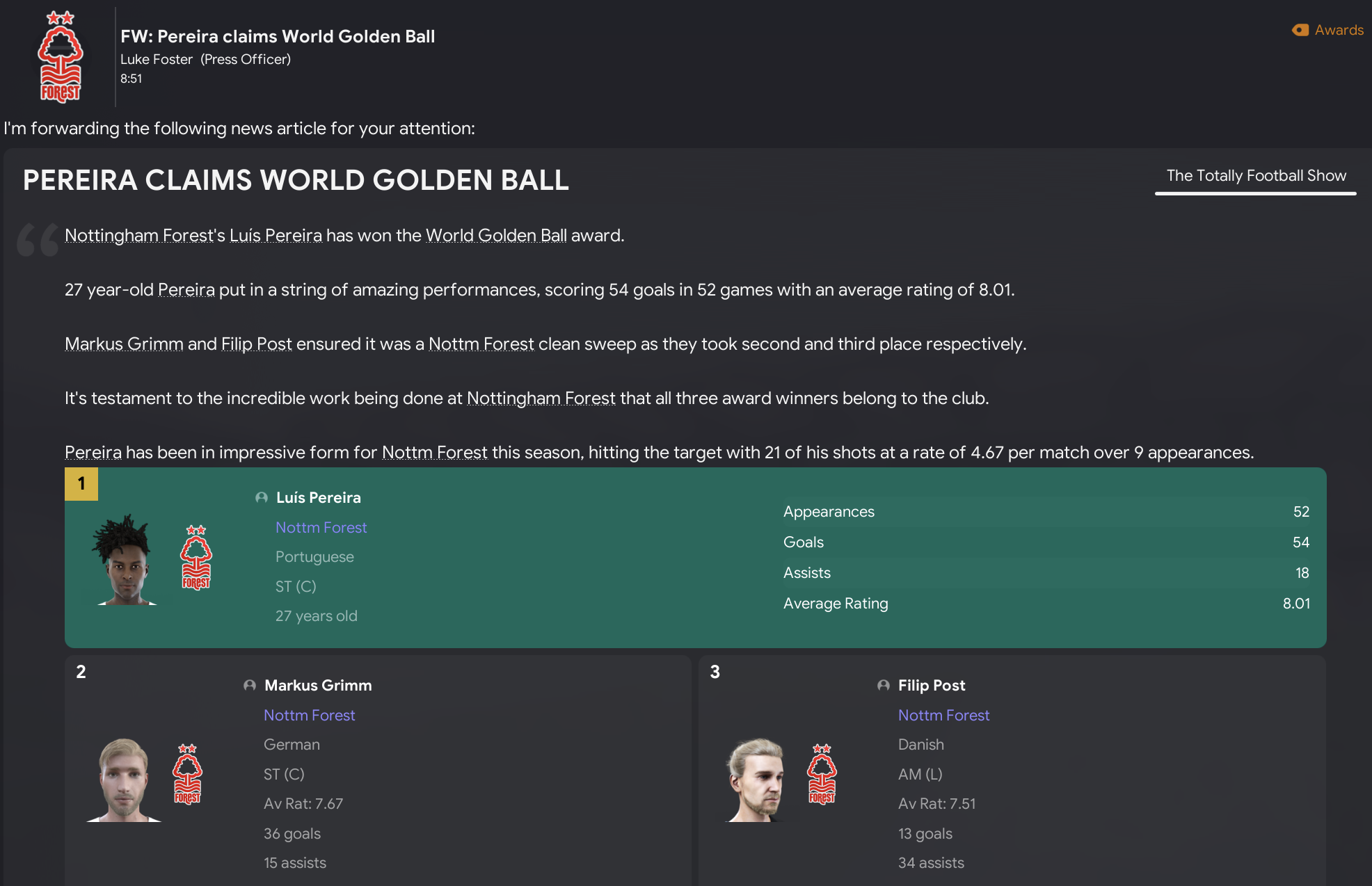Click Nottm Forest club link under Filip Post
The image size is (1372, 886).
[943, 716]
